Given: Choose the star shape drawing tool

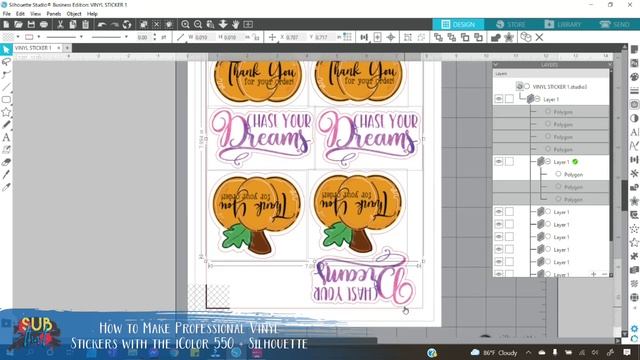Looking at the screenshot, I should [6, 112].
